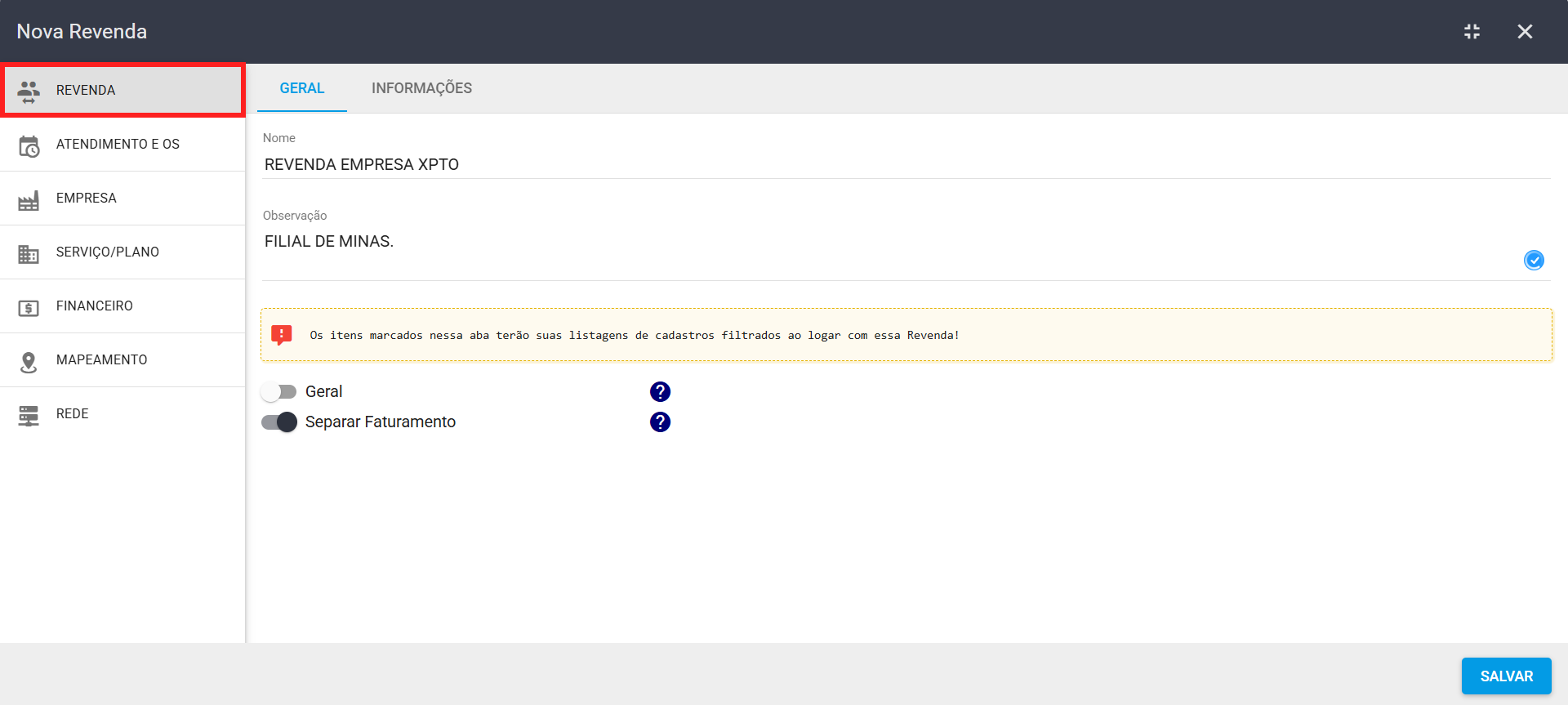Close the Nova Revenda dialog
Viewport: 1568px width, 705px height.
click(x=1525, y=31)
